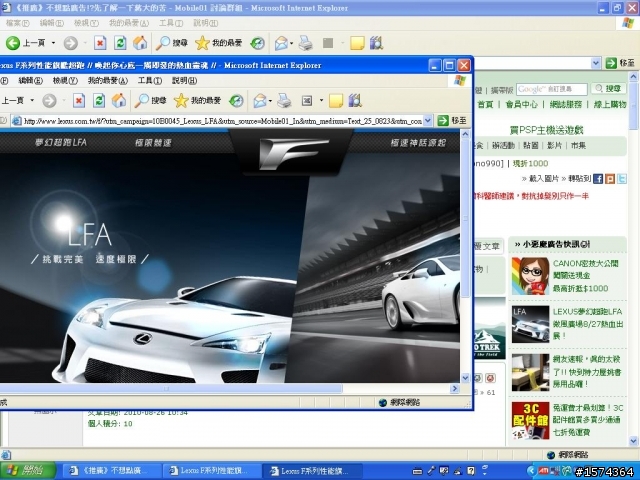Expand Back history dropdown in Mobile01 window
The height and width of the screenshot is (480, 640).
pyautogui.click(x=53, y=43)
